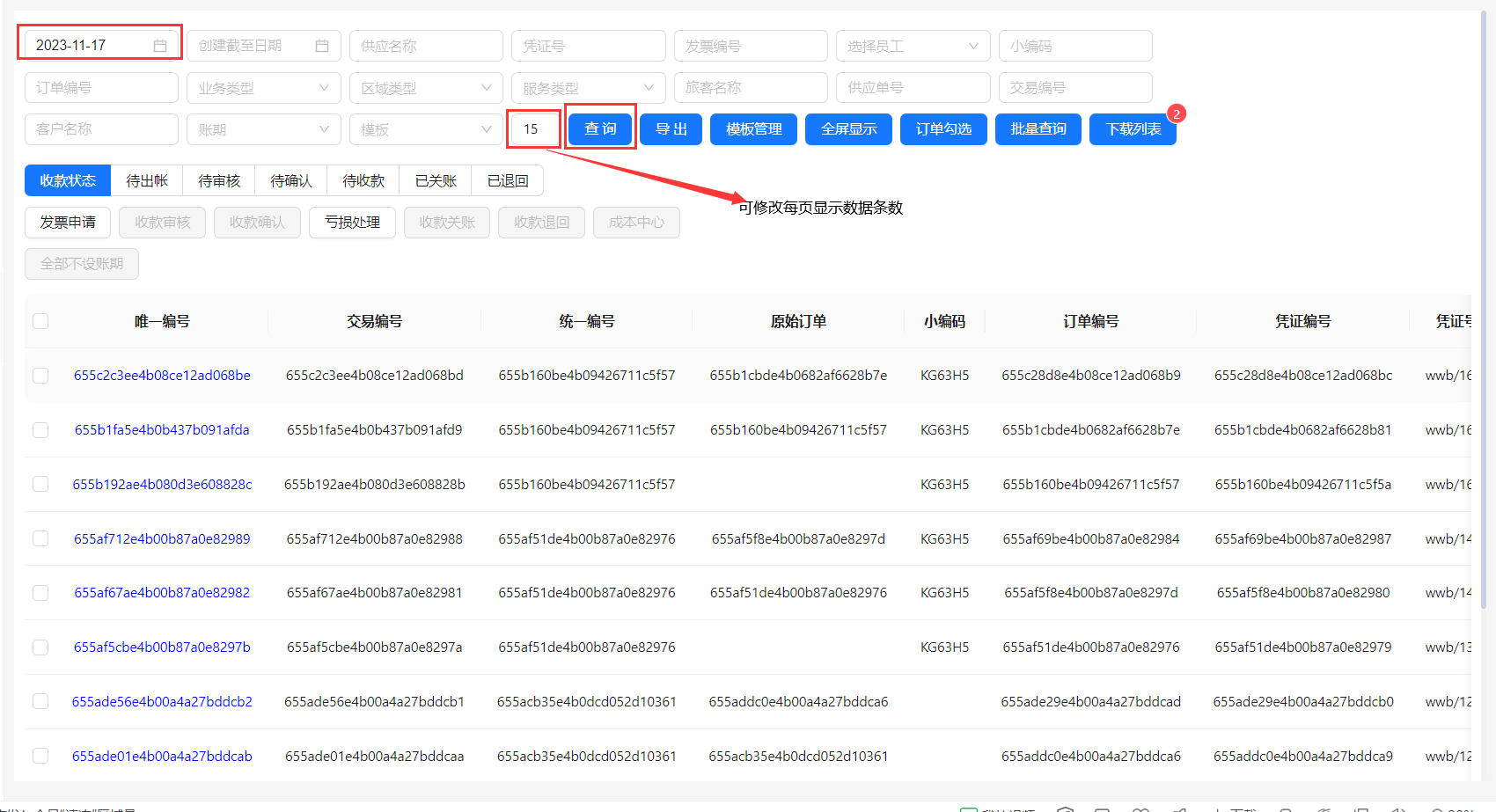Click the 订单编号 input field

point(101,88)
